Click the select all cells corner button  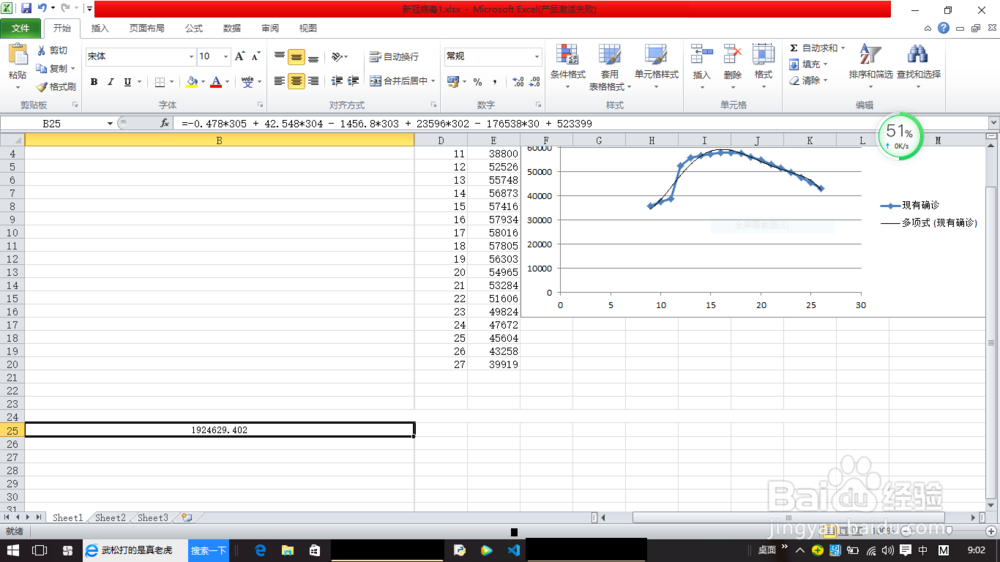click(12, 140)
